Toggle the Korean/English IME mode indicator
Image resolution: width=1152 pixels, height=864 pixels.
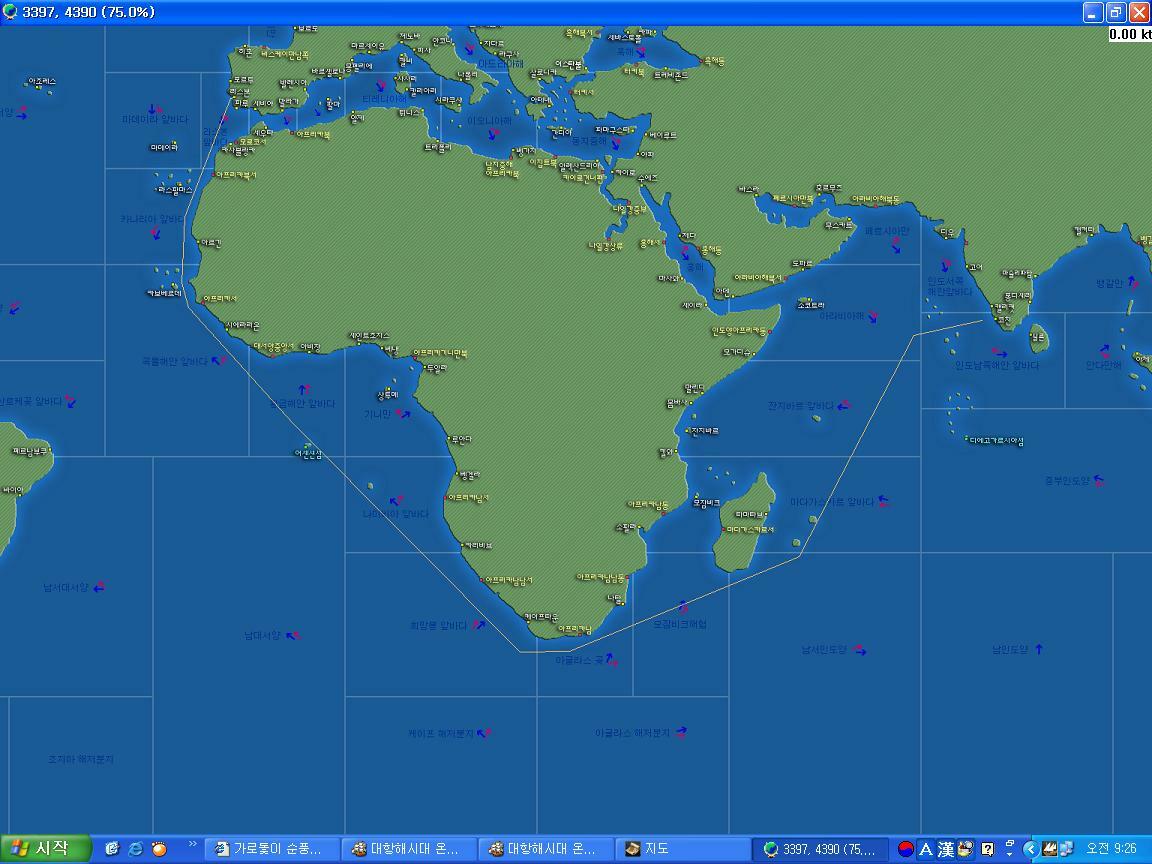click(x=925, y=849)
